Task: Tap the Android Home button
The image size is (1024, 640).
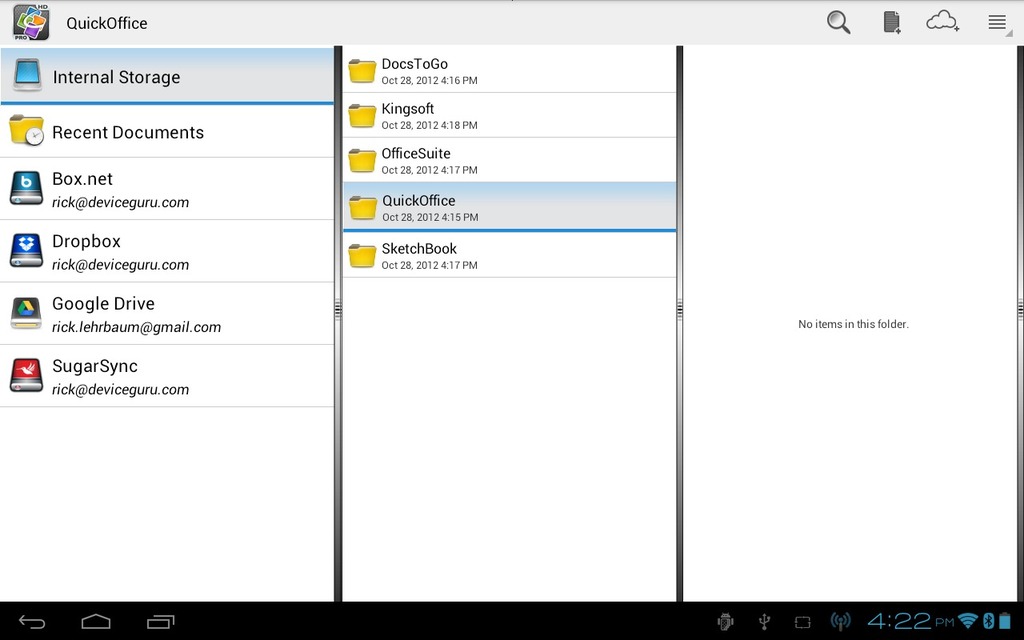Action: [95, 621]
